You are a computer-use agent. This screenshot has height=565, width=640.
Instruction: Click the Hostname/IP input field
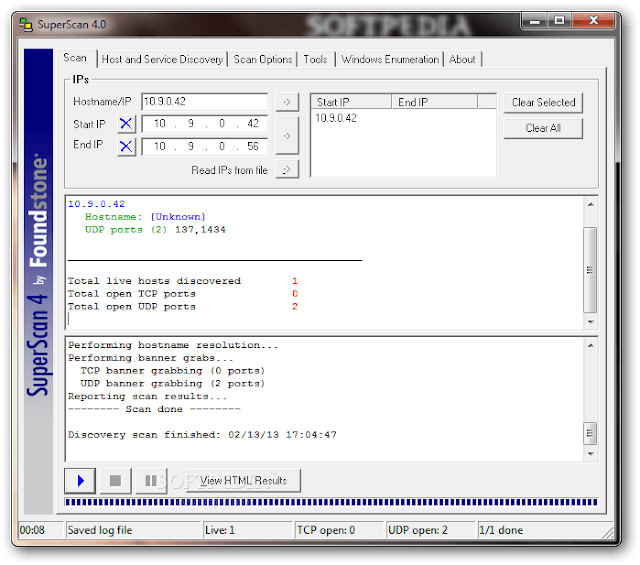pos(204,102)
